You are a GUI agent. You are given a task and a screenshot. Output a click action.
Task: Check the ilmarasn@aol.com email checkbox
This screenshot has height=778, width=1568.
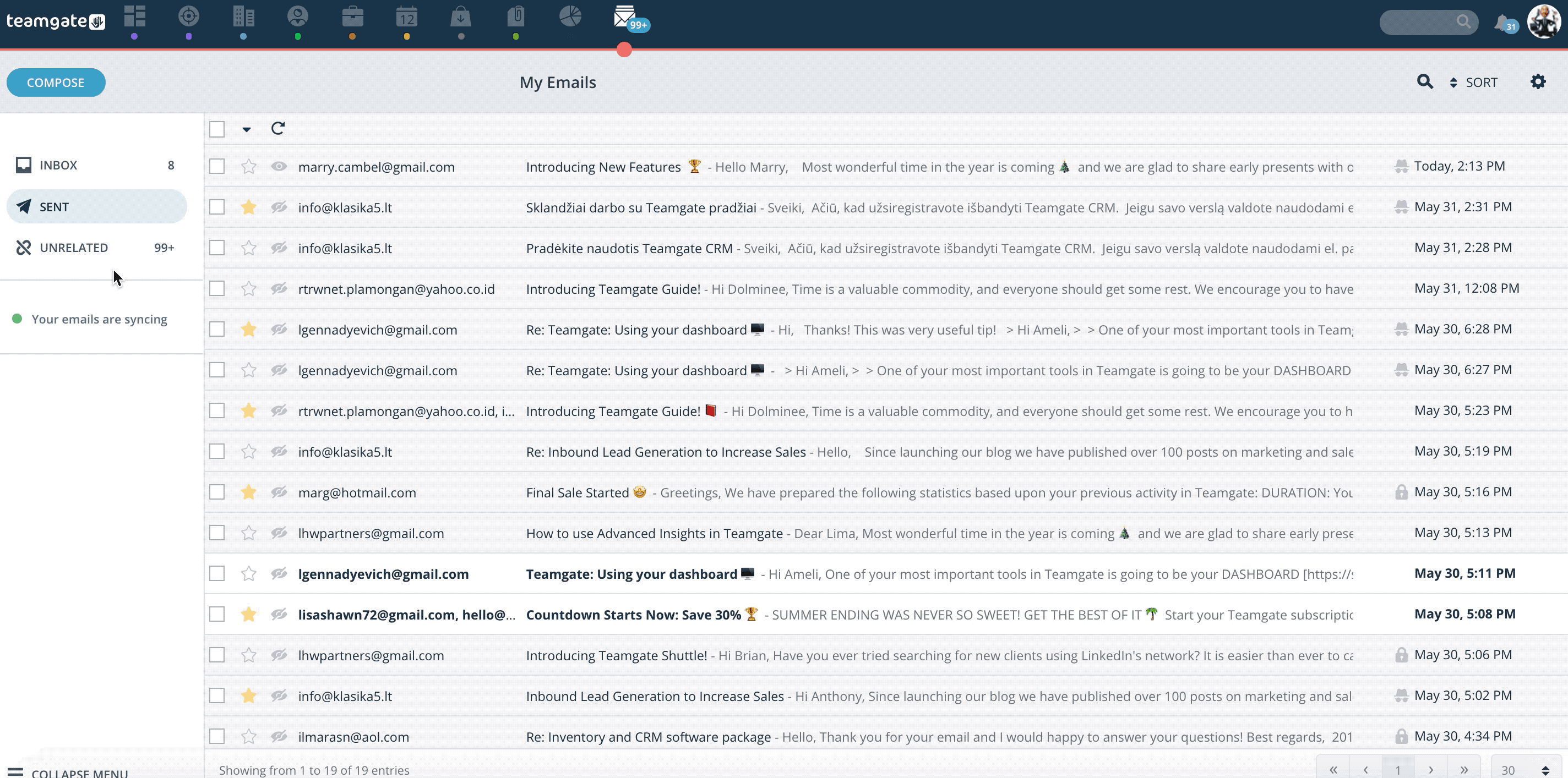pos(217,737)
